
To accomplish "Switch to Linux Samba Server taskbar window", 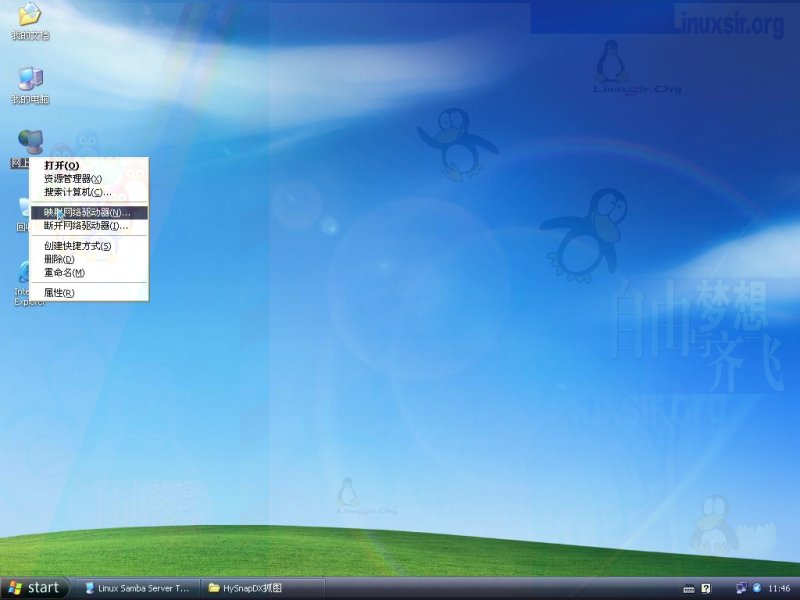I will [138, 588].
